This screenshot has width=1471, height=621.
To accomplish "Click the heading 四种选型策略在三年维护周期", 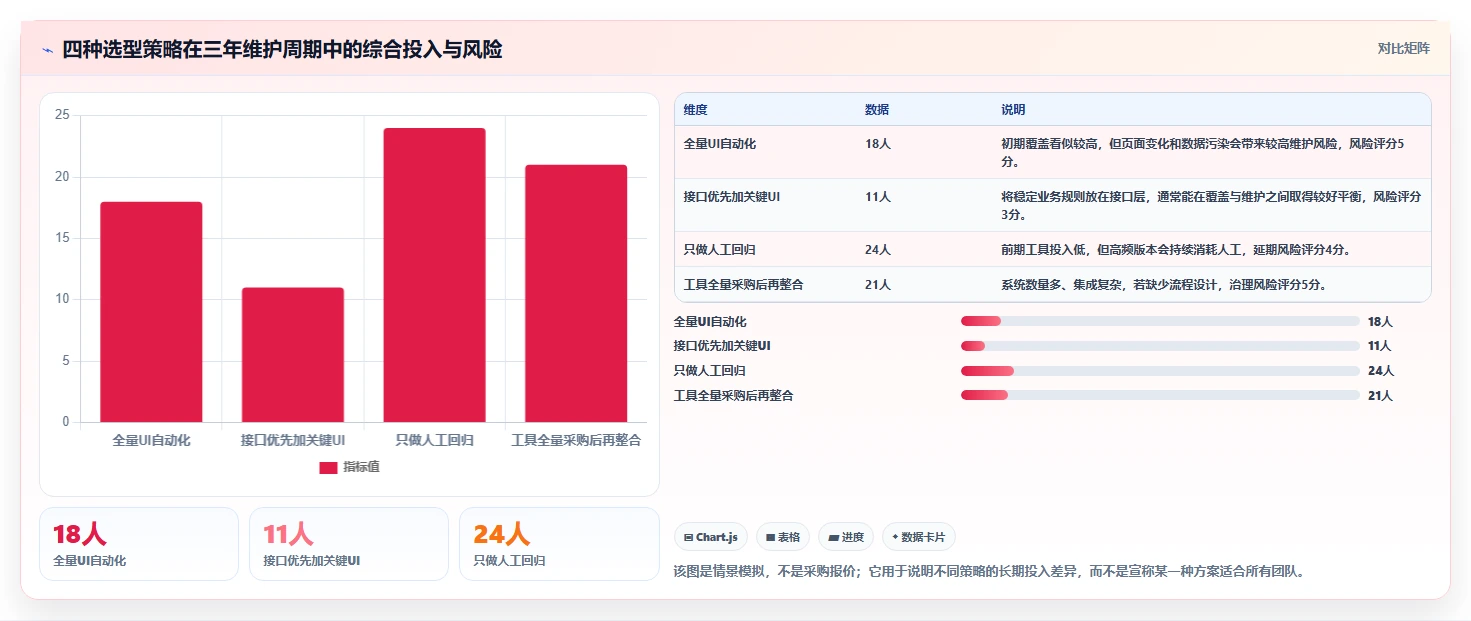I will coord(282,50).
